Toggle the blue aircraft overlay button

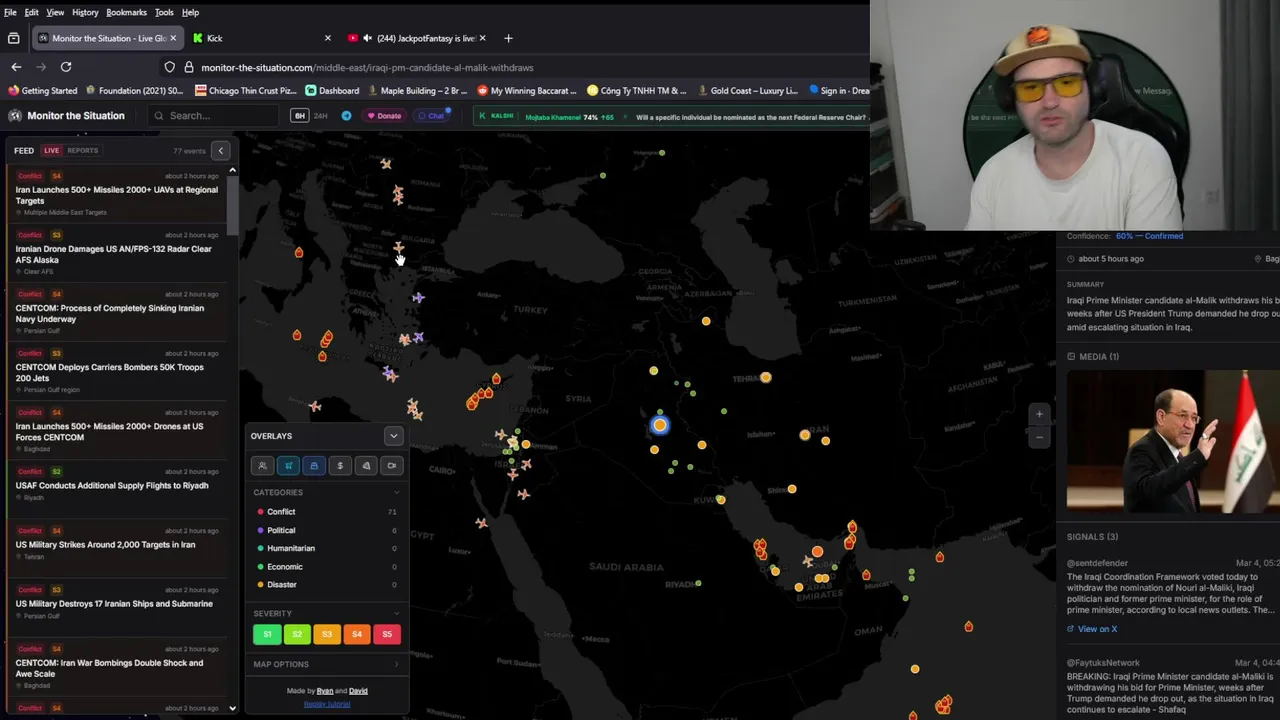pyautogui.click(x=288, y=465)
